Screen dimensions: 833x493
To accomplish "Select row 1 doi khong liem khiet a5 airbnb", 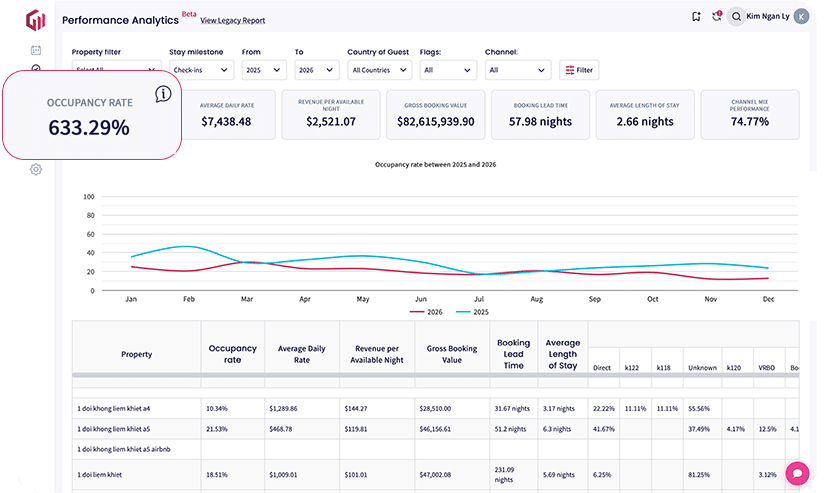I will 436,449.
